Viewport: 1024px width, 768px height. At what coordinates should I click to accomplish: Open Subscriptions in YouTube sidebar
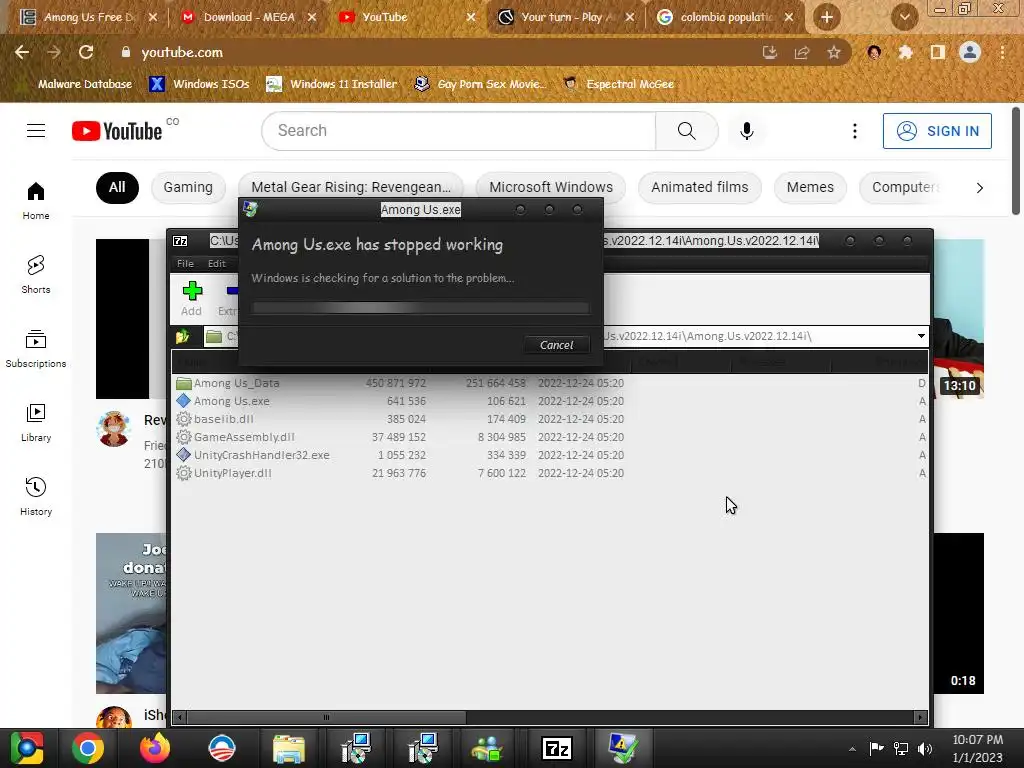click(36, 348)
